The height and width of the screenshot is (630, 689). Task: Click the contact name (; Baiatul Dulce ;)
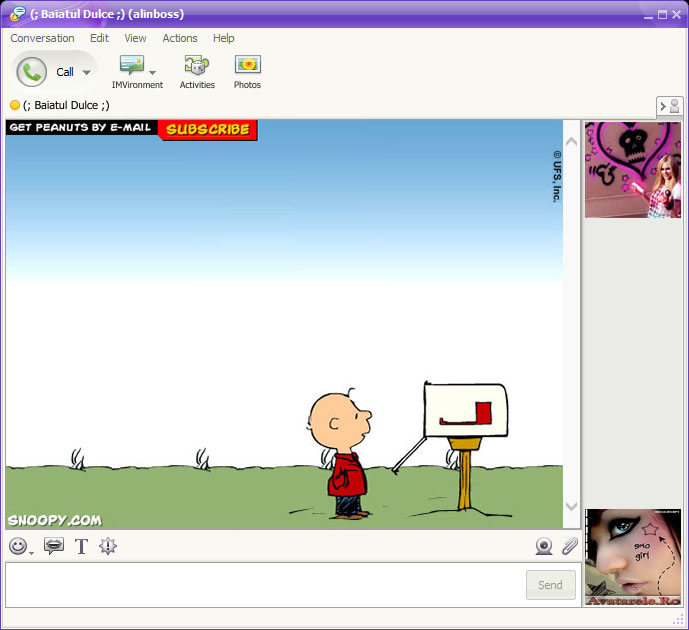pos(66,105)
